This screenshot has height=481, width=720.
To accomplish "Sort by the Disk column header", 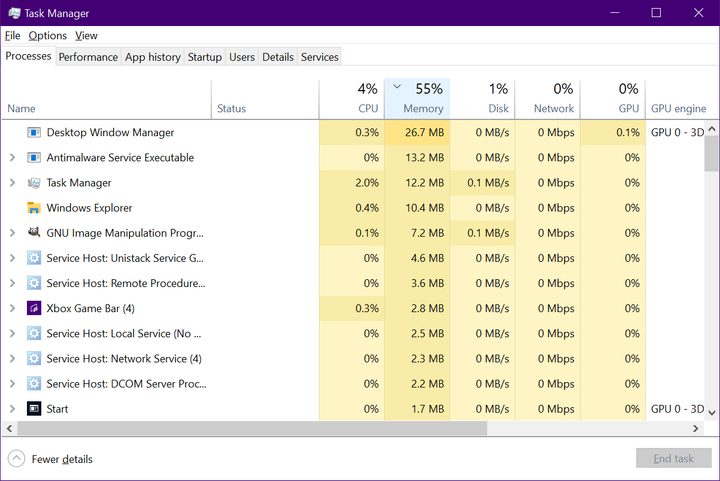I will (482, 100).
